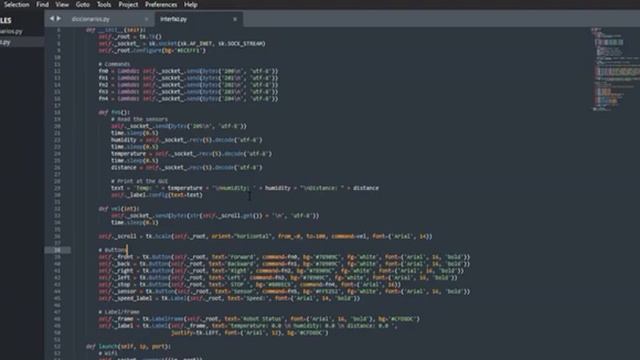Click the self._speed_label assignment line
Screen dimensions: 640x360
229,298
